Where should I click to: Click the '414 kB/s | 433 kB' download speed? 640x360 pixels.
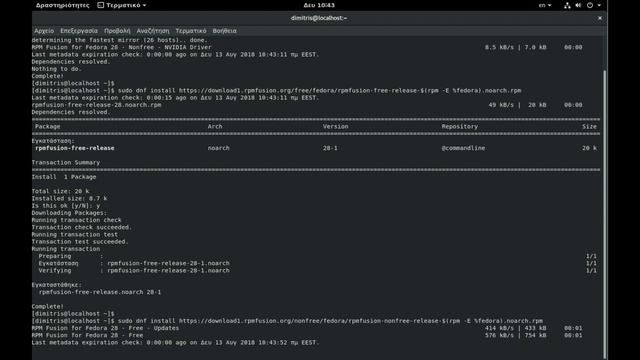[516, 328]
